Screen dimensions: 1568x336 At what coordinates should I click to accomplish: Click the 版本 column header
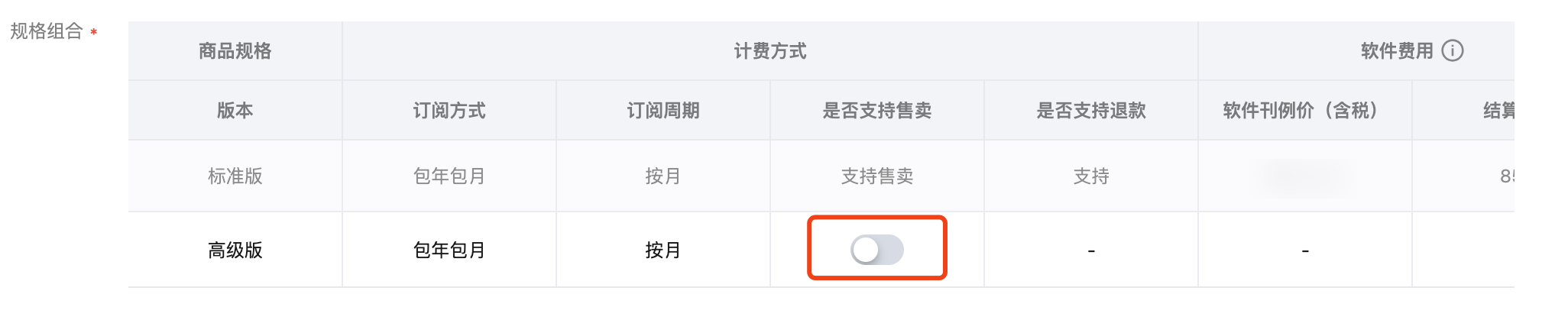235,111
